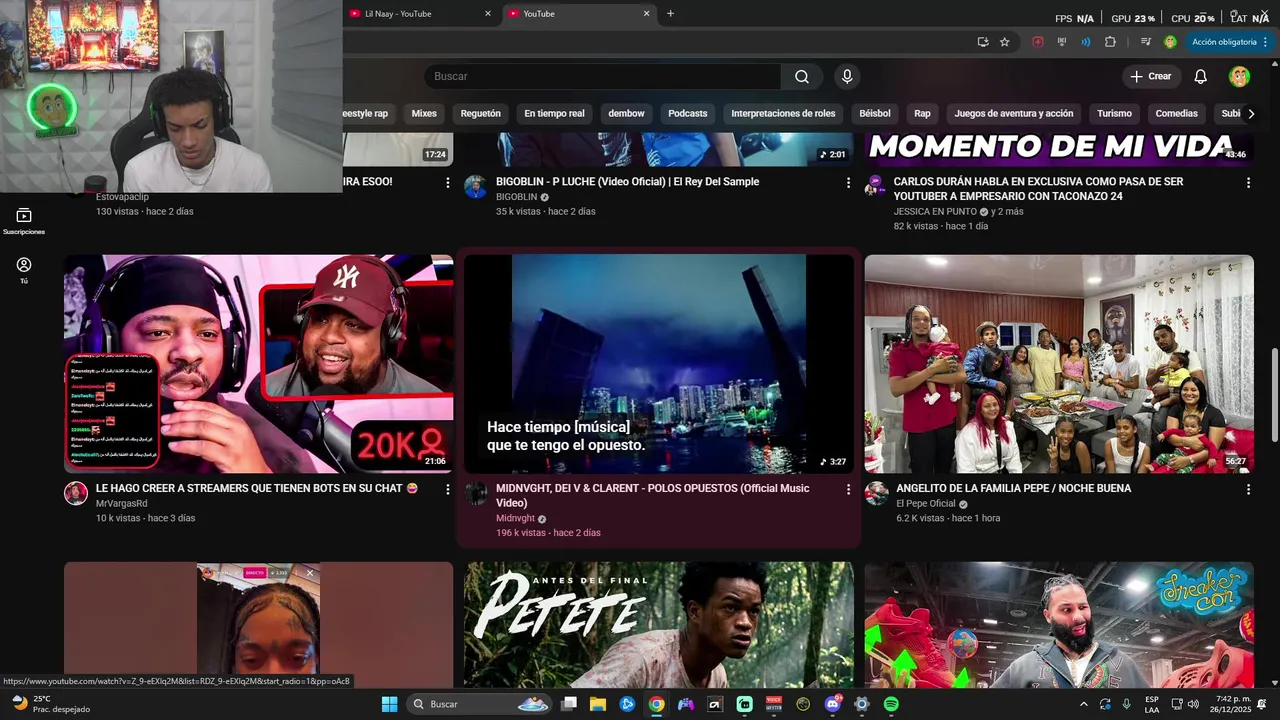Click the Crear button
The width and height of the screenshot is (1280, 720).
click(1151, 77)
